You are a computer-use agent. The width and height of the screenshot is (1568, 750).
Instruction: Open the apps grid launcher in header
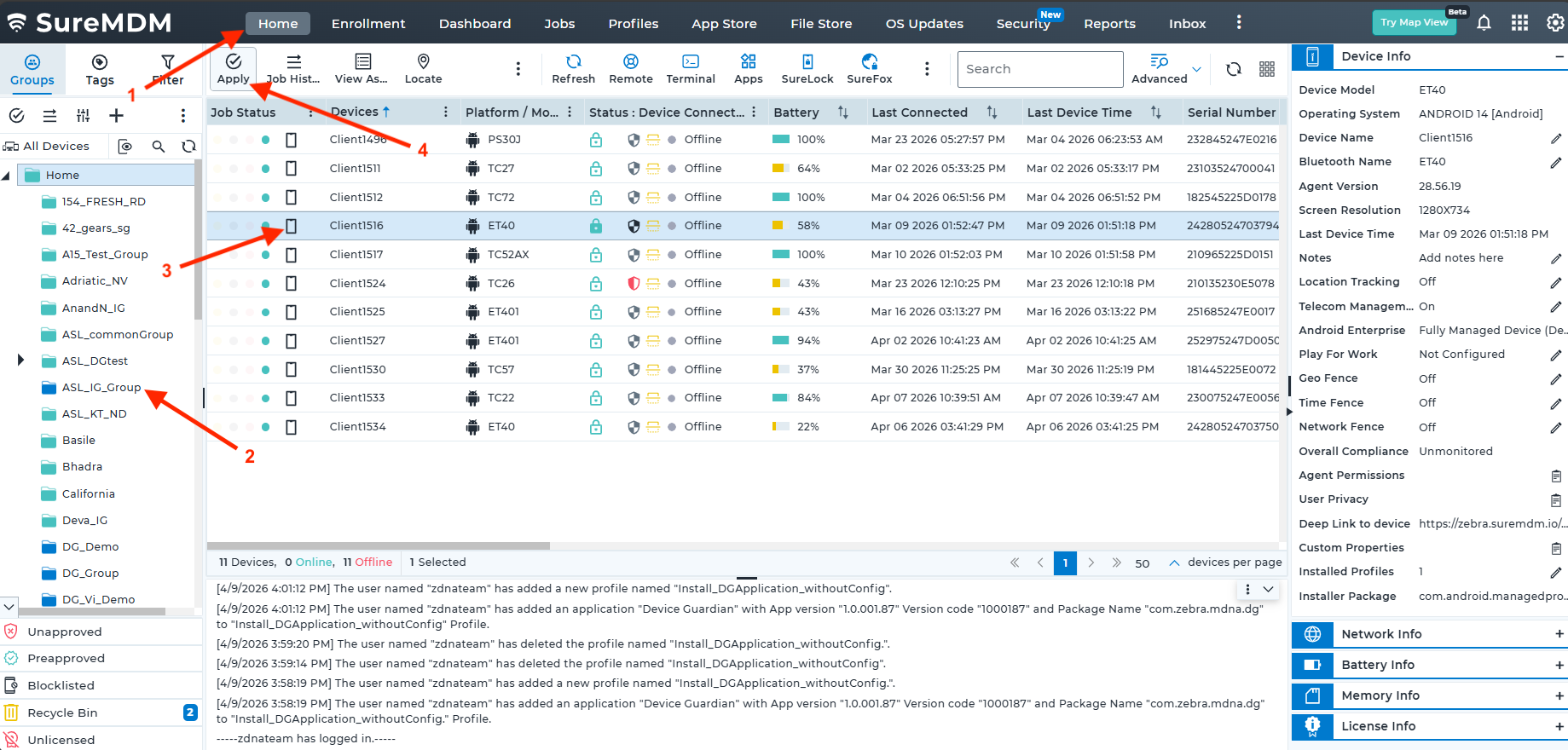1519,23
